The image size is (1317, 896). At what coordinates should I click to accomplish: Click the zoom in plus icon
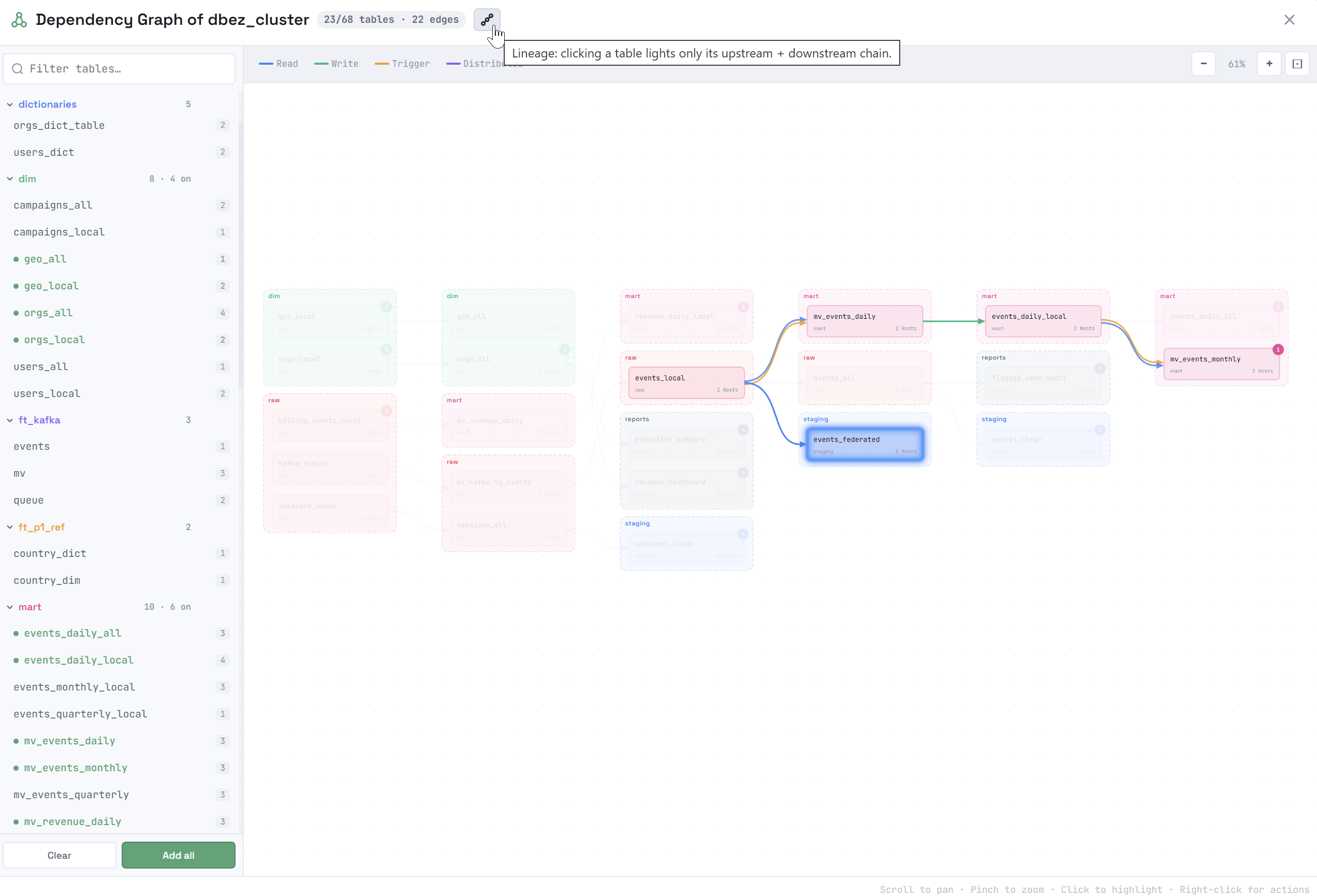1269,64
